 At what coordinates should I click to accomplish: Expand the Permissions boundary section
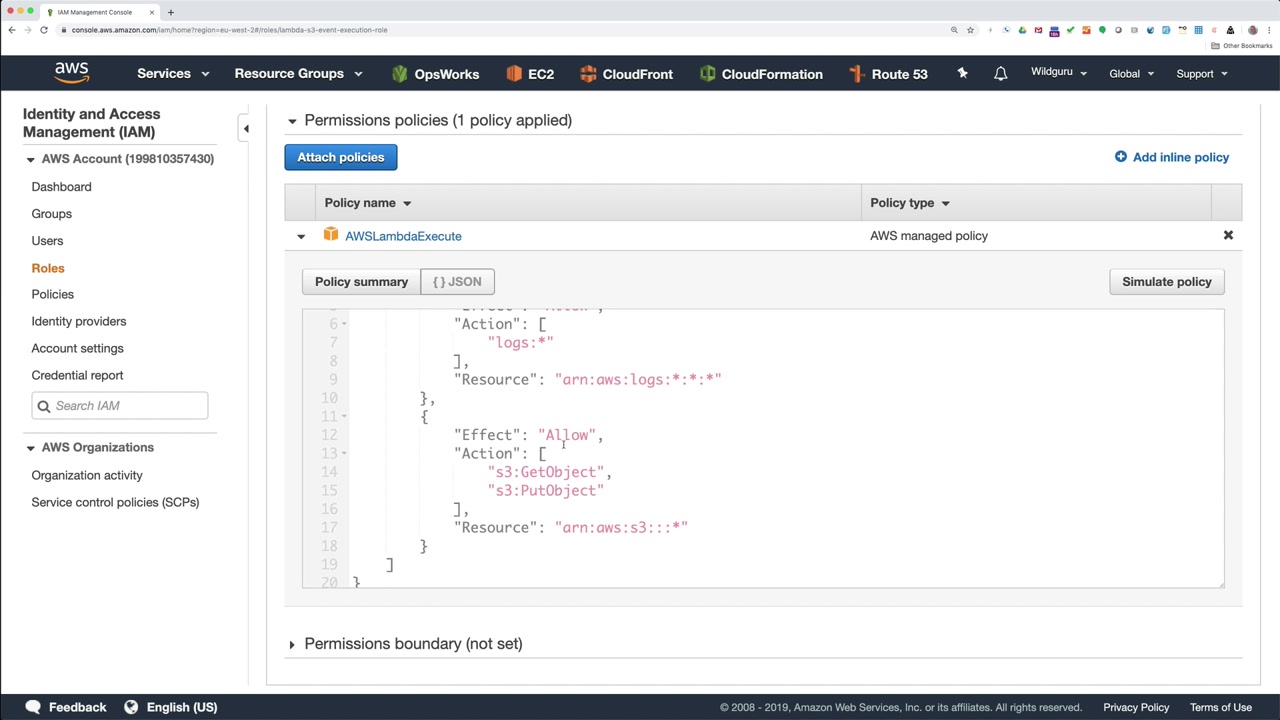click(292, 644)
